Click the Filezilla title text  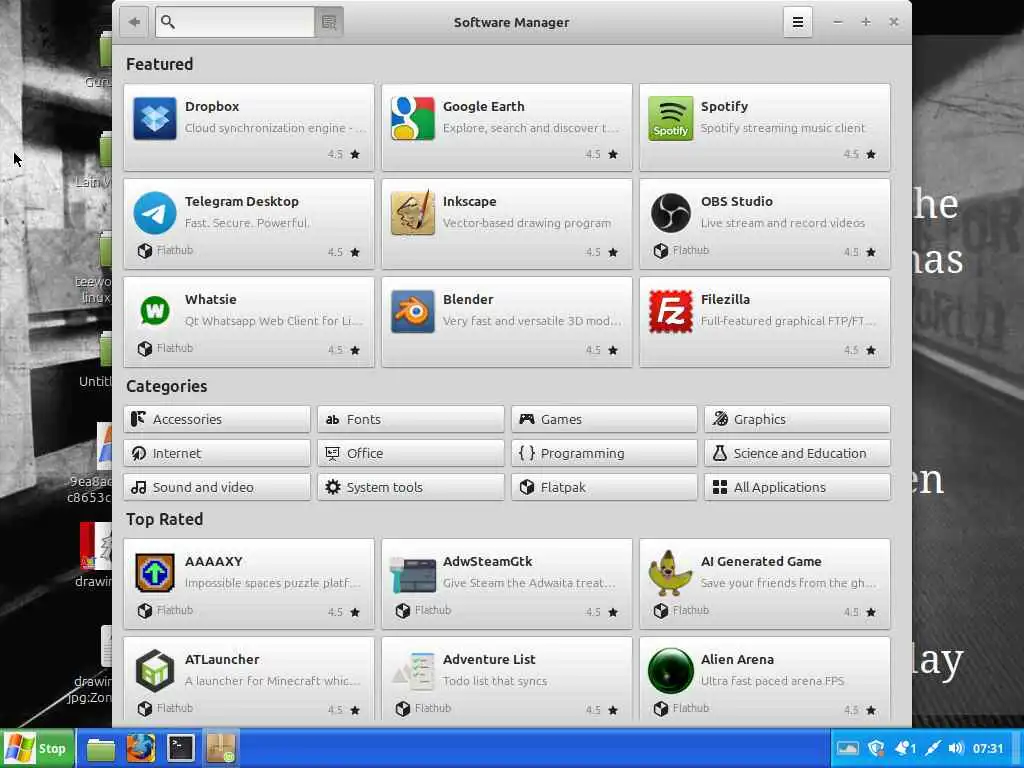(726, 300)
